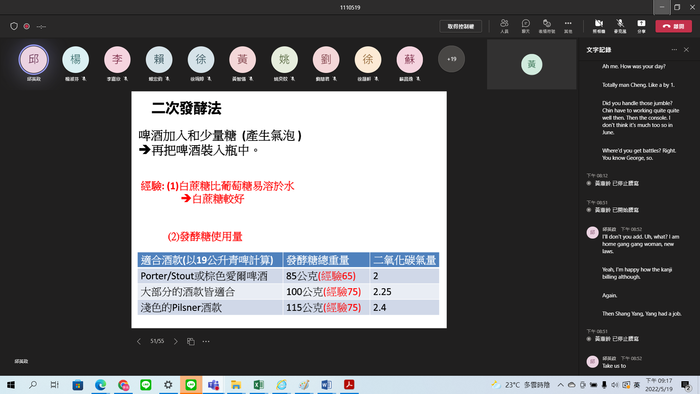Select participant avatar 賴
This screenshot has width=700, height=394.
click(159, 59)
